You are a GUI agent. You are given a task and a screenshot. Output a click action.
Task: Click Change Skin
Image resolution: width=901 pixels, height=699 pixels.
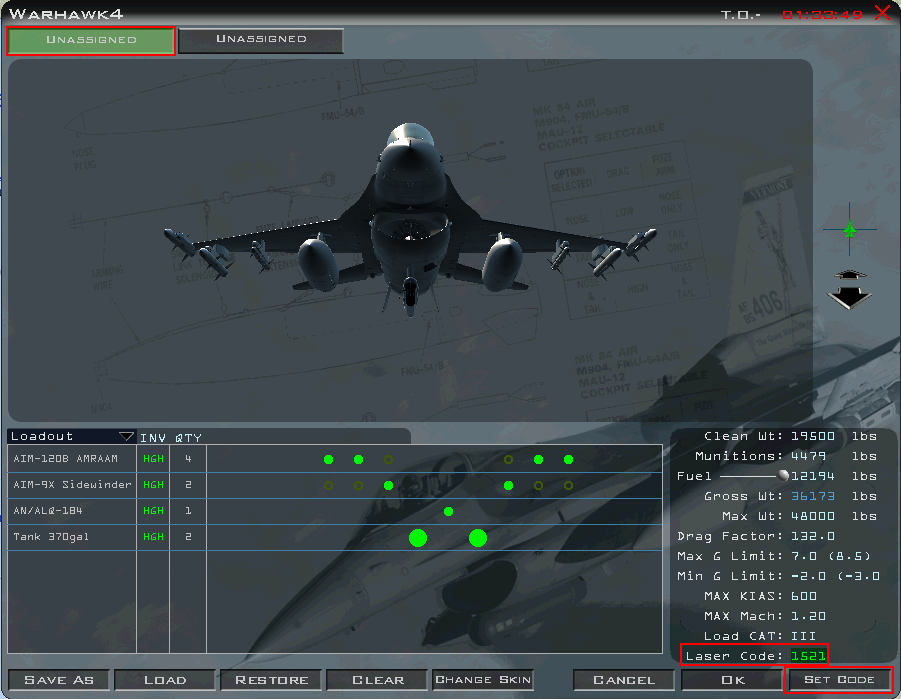click(483, 679)
